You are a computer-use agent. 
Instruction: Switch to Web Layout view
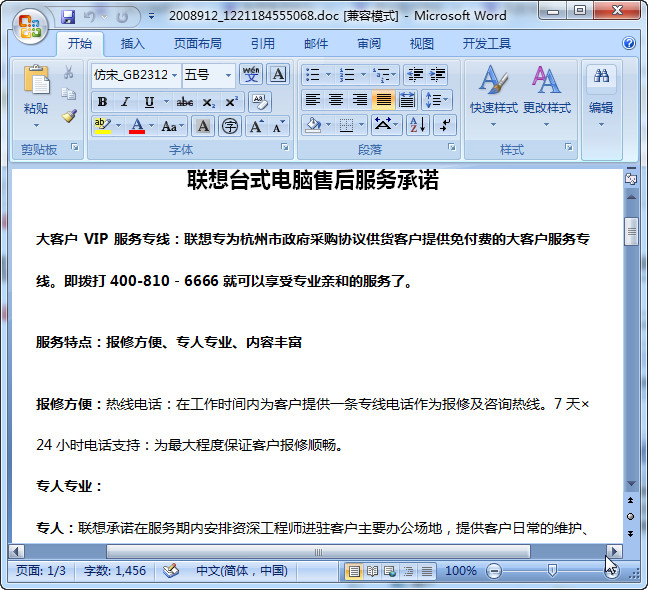click(390, 571)
